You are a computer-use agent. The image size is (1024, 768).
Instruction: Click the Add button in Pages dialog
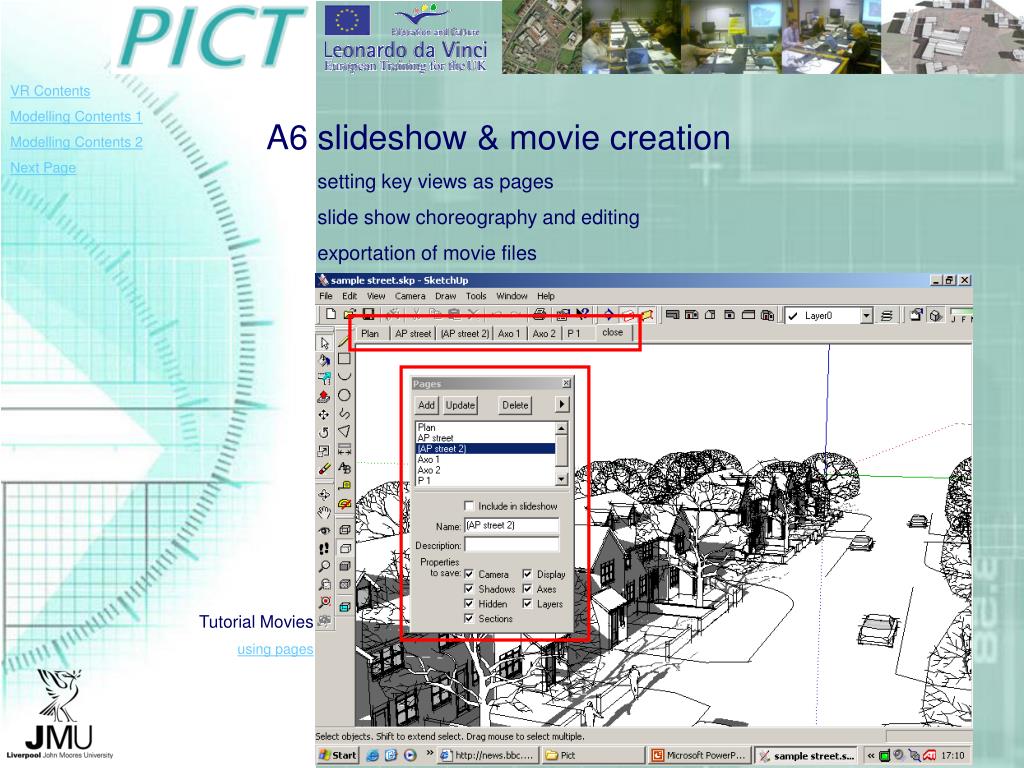pos(426,405)
